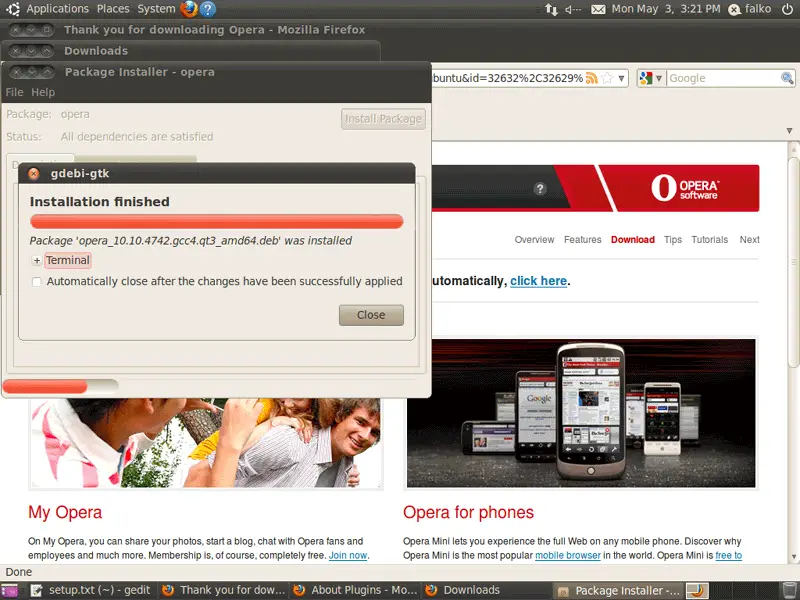The height and width of the screenshot is (600, 800).
Task: Switch to About Plugins taskbar button
Action: tap(355, 590)
